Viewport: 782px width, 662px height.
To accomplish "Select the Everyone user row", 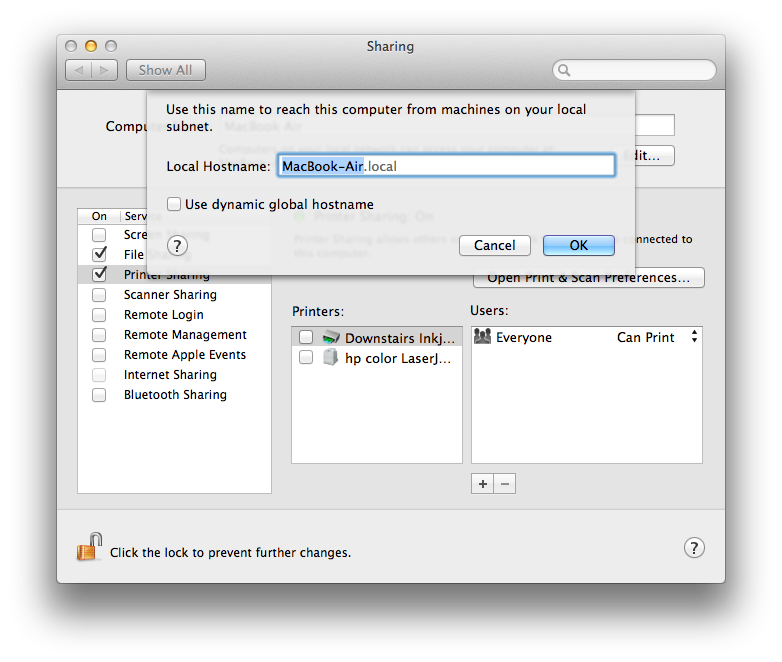I will tap(586, 337).
